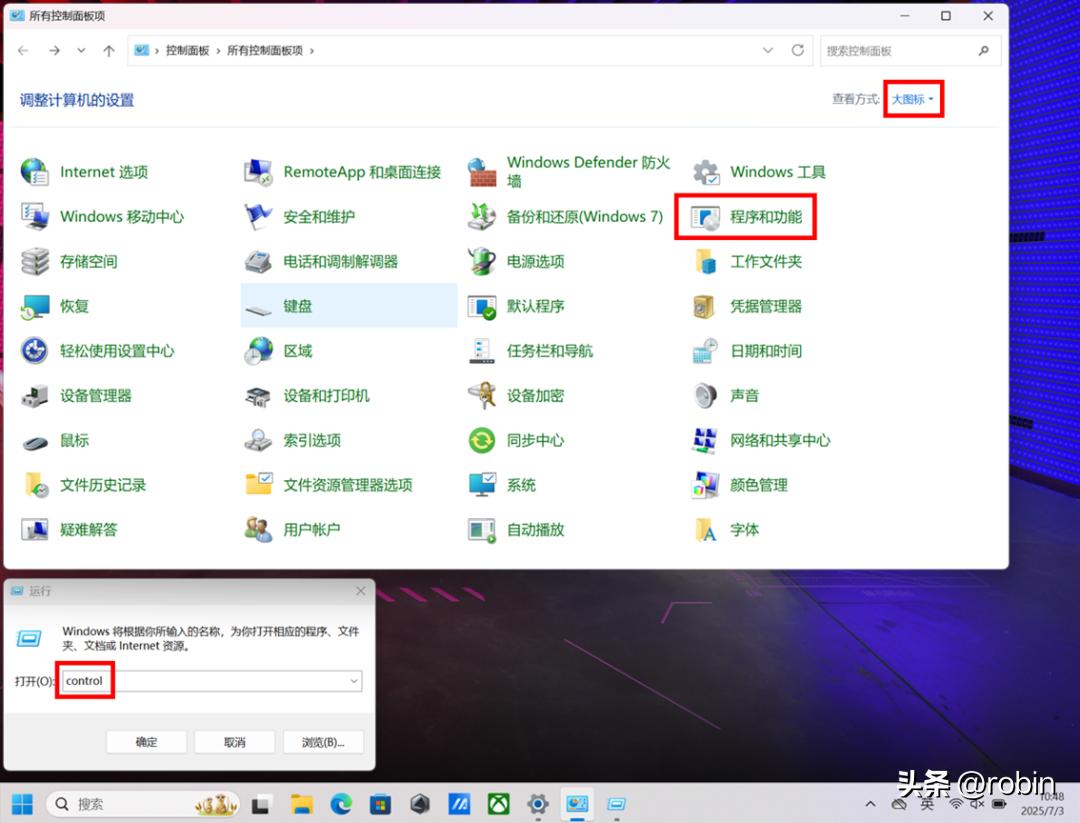
Task: Open the 索引选项 icon
Action: [x=258, y=440]
